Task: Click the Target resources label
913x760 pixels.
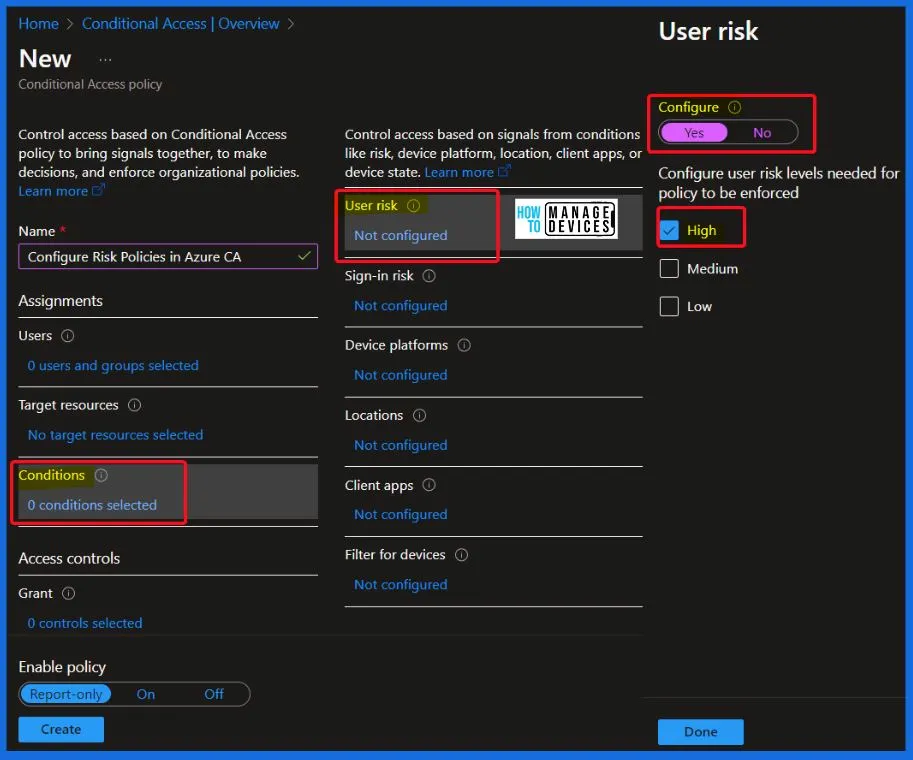Action: [x=68, y=405]
